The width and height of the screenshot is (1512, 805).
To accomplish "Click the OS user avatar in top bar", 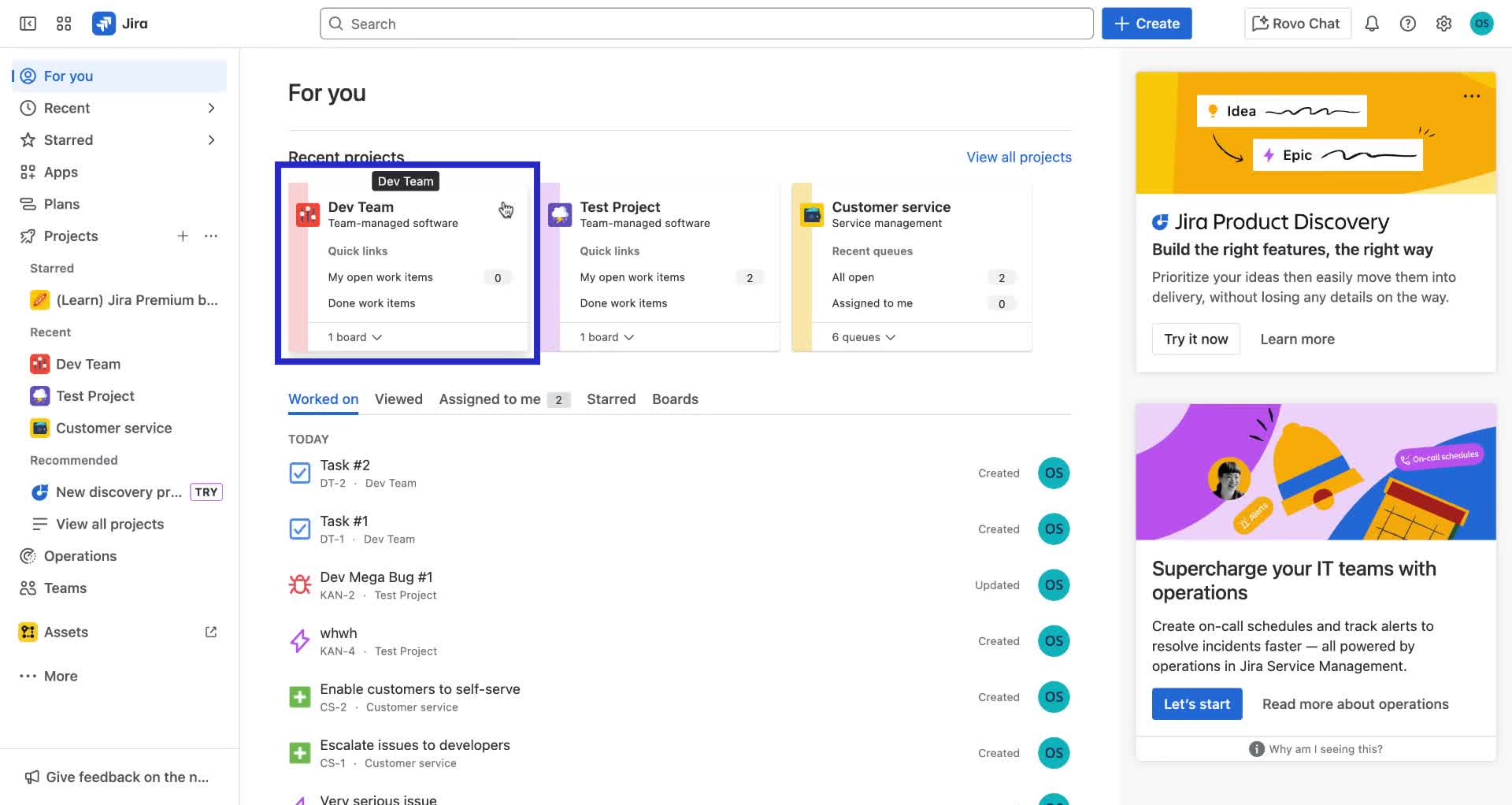I will click(1481, 24).
